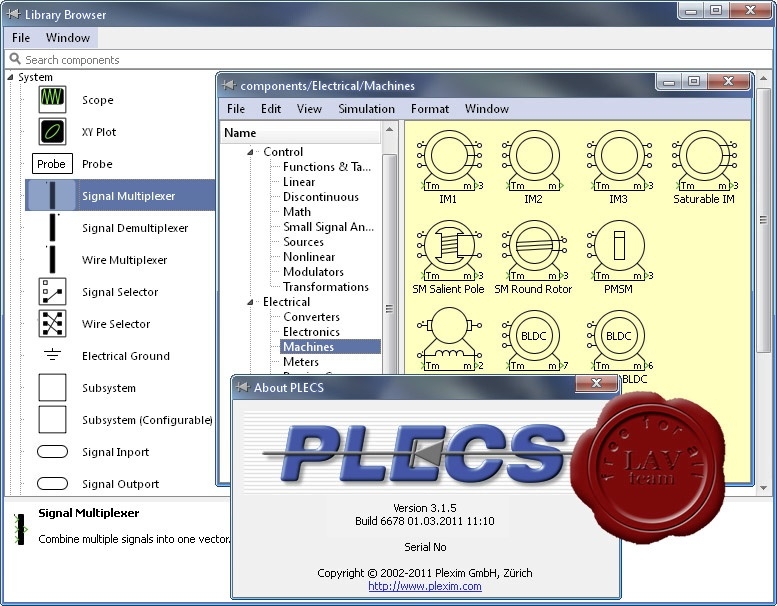Screen dimensions: 777x606
Task: Select the Converters tree item
Action: click(x=311, y=317)
